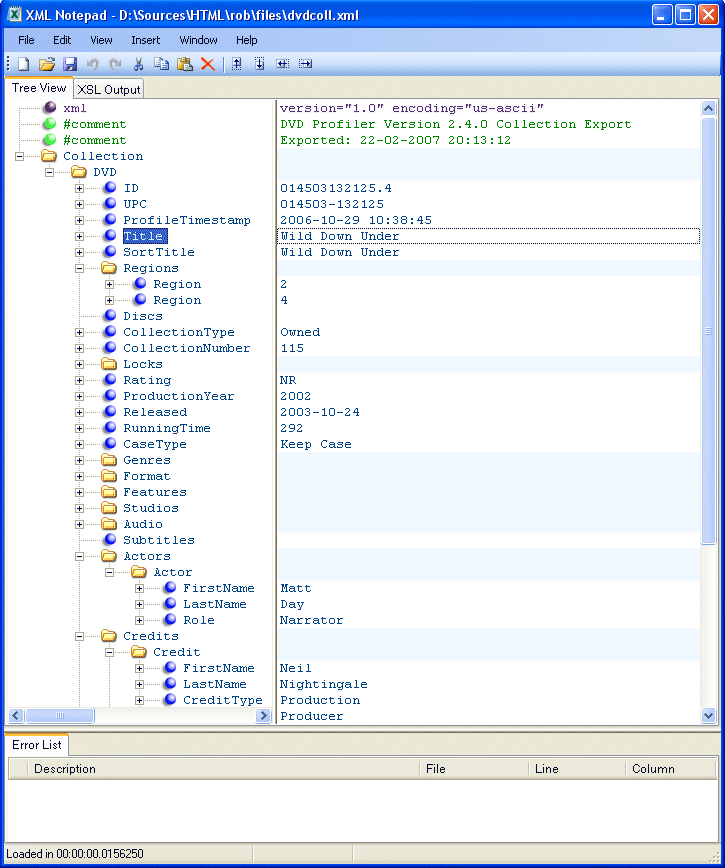This screenshot has width=725, height=868.
Task: Click the nudge node down icon
Action: pos(260,64)
